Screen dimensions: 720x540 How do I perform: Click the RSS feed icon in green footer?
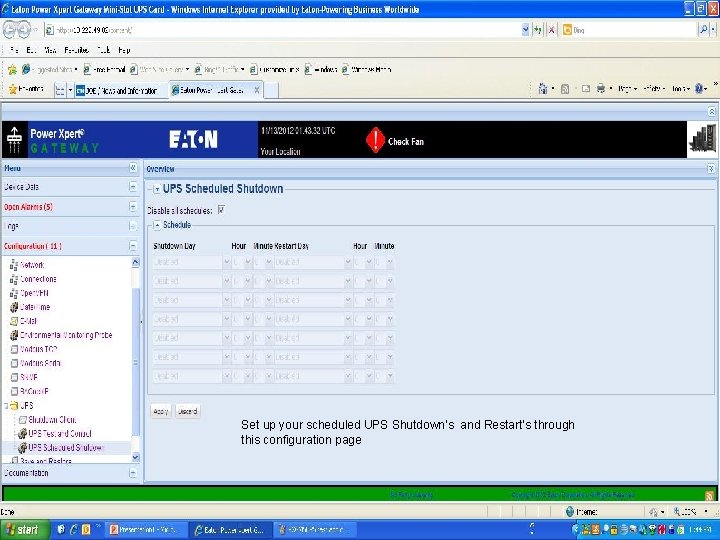click(x=709, y=495)
